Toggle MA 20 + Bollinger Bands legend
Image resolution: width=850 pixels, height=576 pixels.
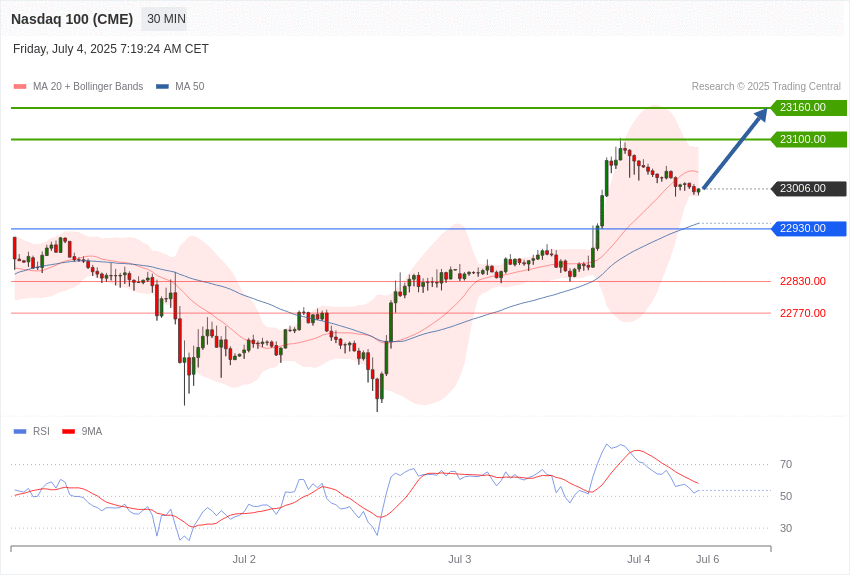pyautogui.click(x=88, y=87)
